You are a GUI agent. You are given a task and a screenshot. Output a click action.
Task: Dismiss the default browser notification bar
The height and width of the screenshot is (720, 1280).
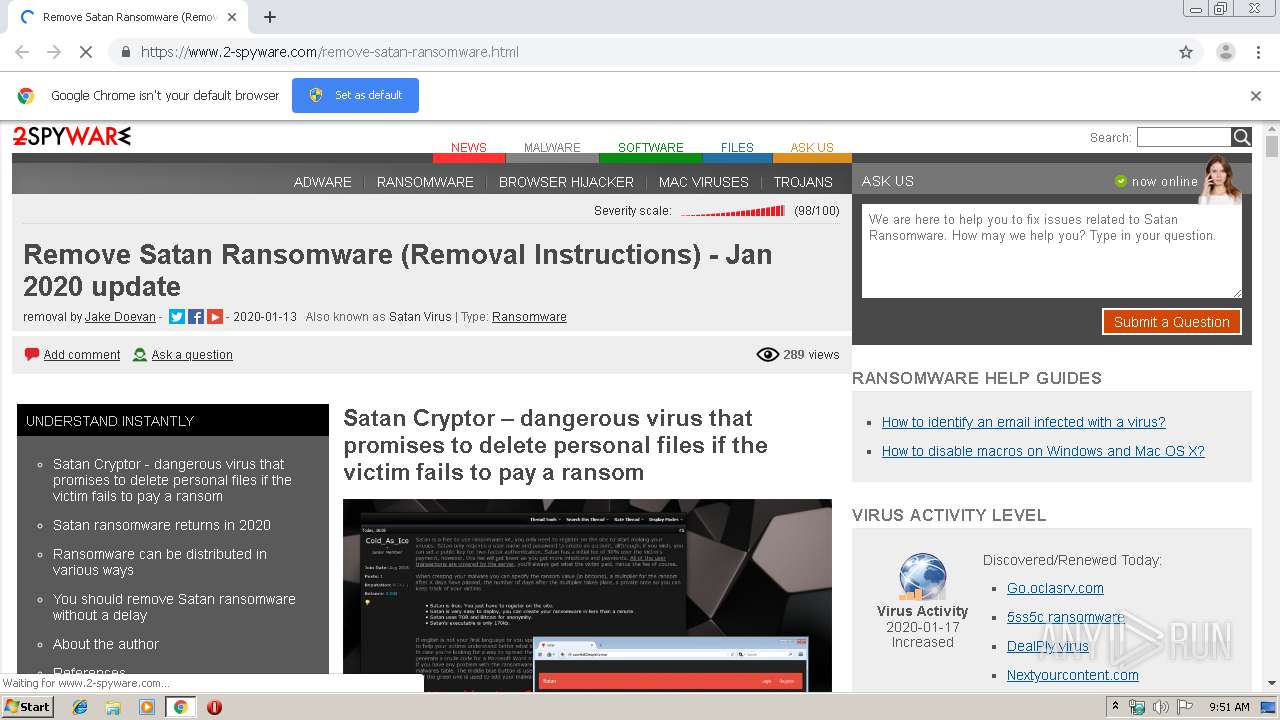click(x=1256, y=96)
